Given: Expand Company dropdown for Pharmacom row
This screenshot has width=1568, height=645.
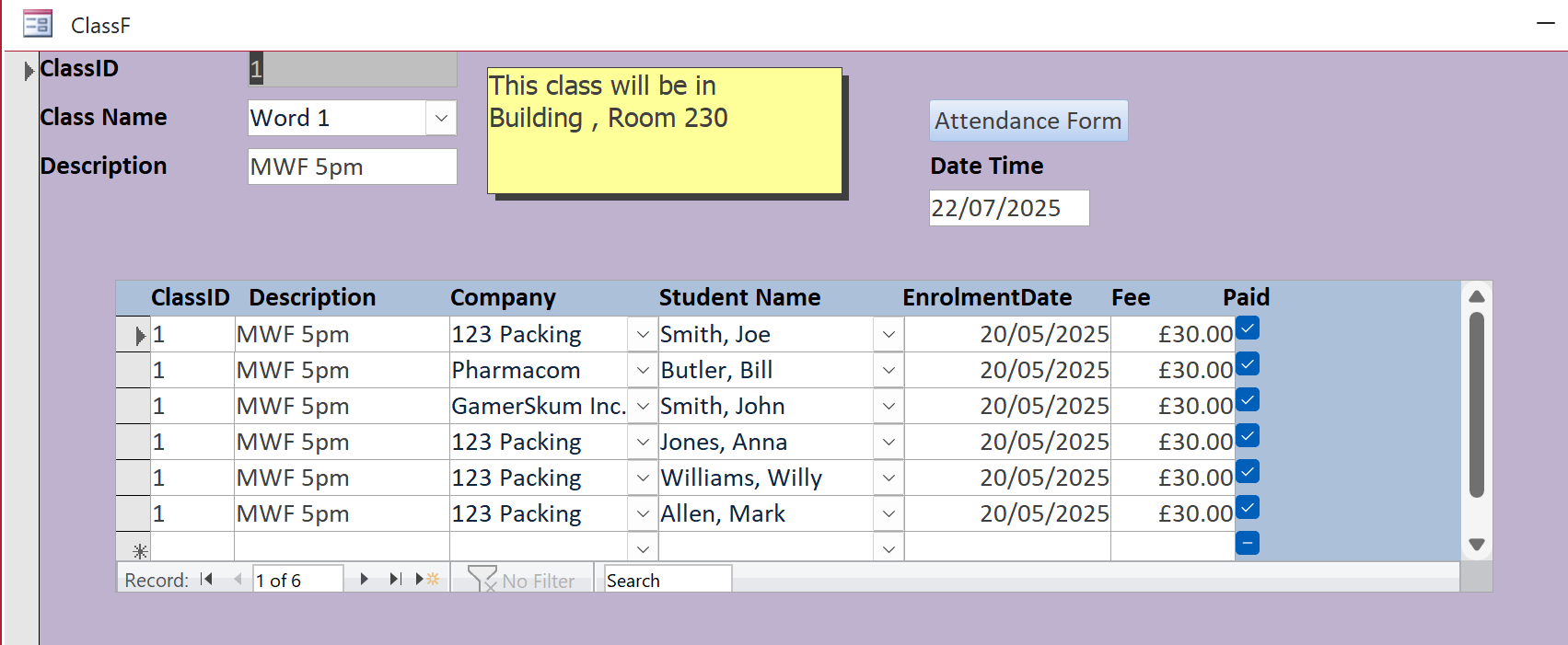Looking at the screenshot, I should coord(643,371).
